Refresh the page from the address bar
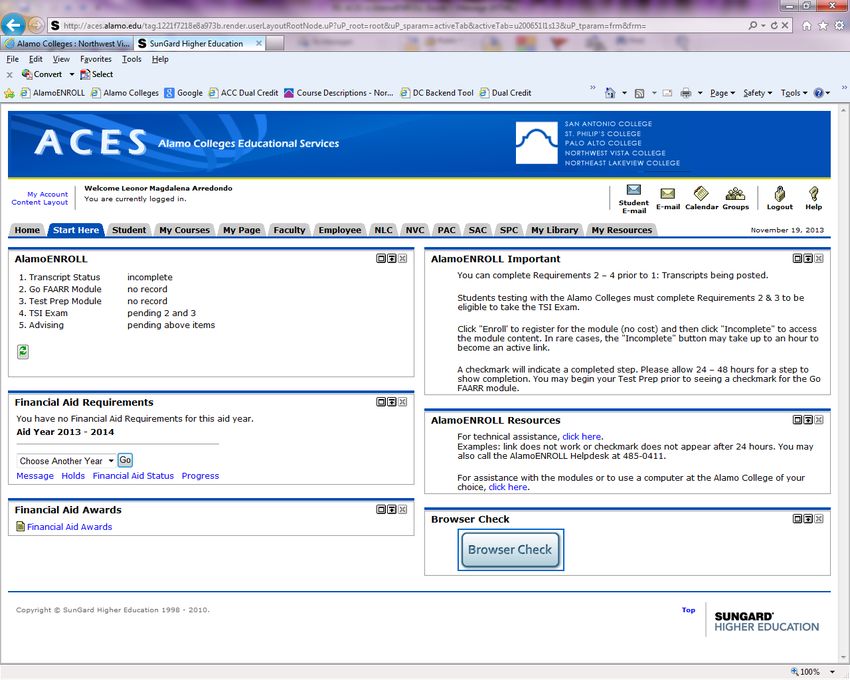Viewport: 850px width, 680px height. 774,25
